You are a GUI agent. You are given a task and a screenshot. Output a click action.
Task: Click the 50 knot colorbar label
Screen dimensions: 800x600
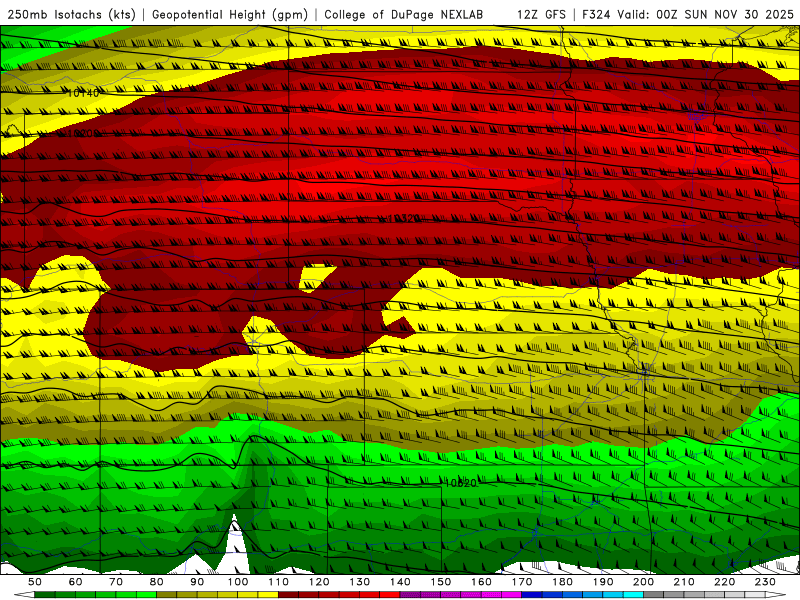tap(35, 582)
